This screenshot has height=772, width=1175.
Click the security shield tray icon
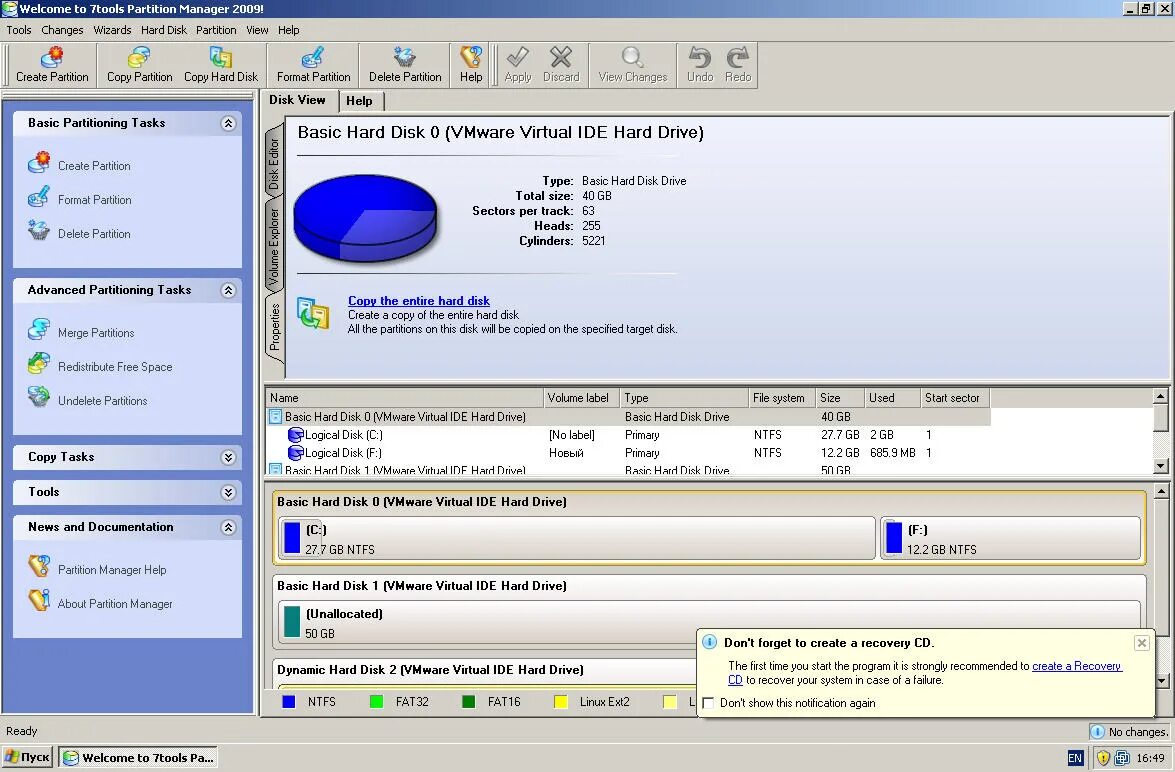pyautogui.click(x=1103, y=758)
